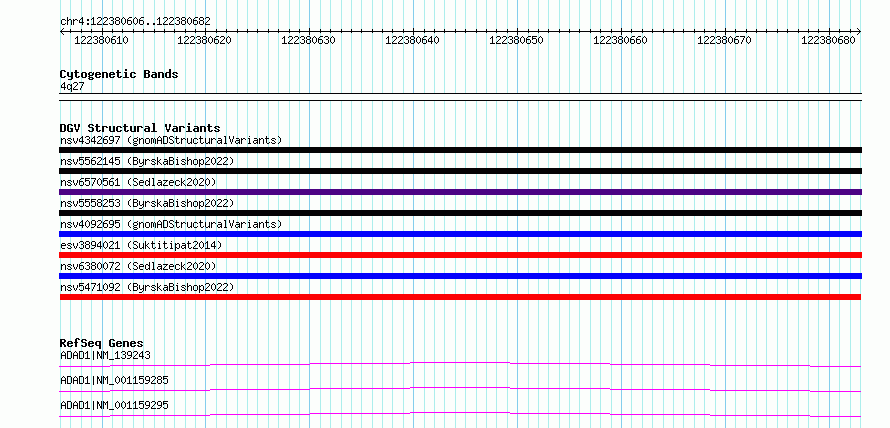
Task: Click the magenta line of ADAD1|NM_001159285
Action: click(x=460, y=389)
